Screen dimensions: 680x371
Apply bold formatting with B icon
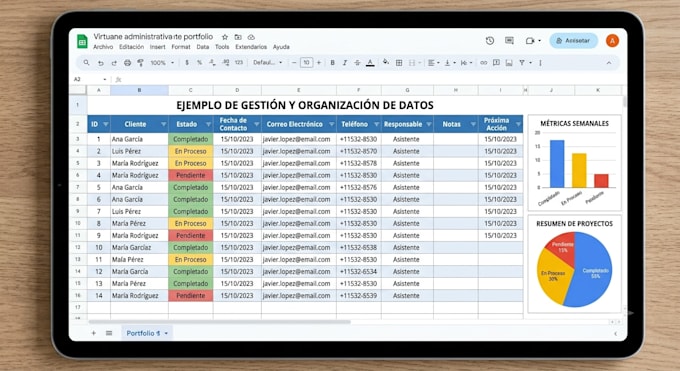coord(332,63)
